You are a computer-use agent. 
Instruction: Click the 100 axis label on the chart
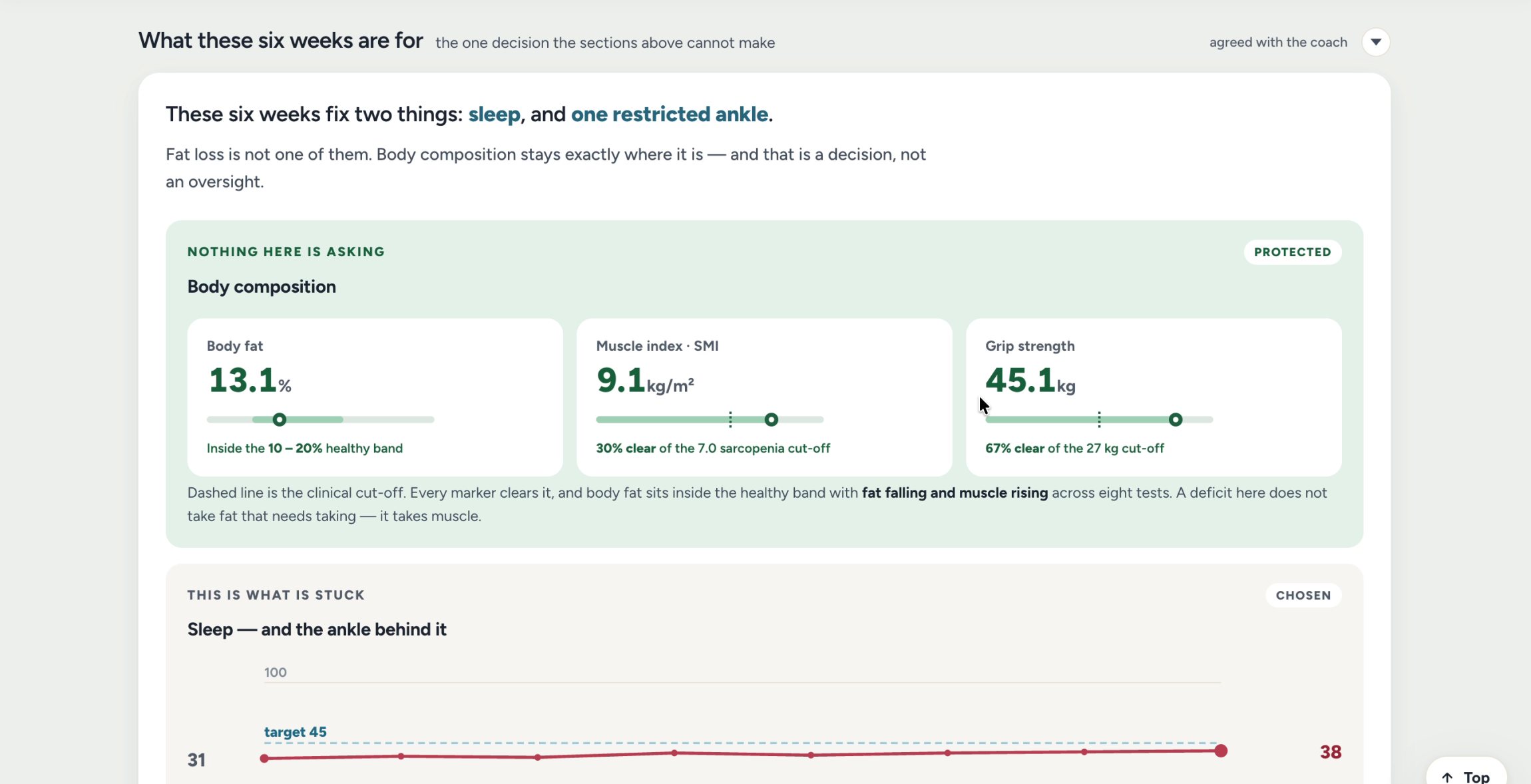[x=276, y=673]
